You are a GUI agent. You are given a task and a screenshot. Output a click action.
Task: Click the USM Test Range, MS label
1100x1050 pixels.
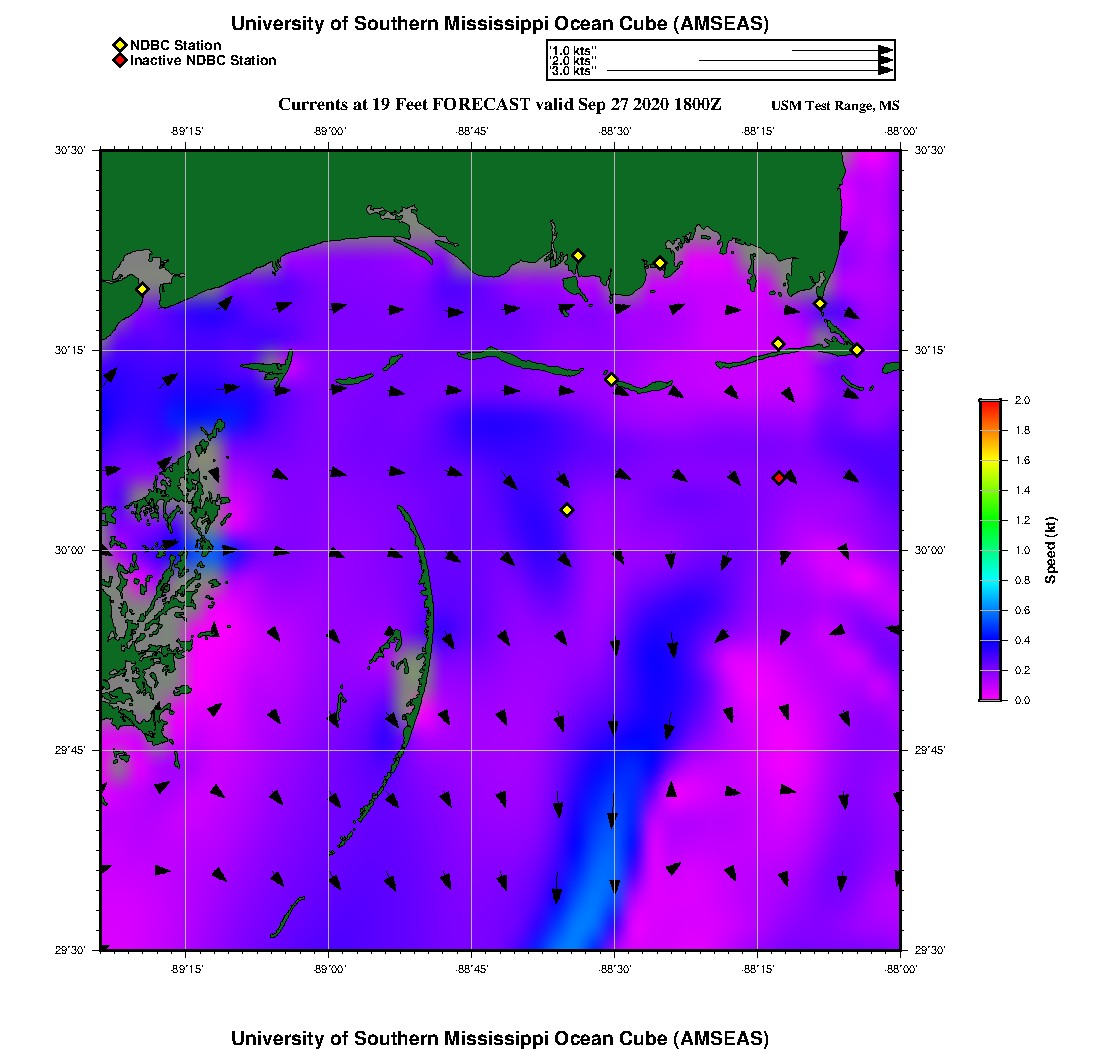[835, 106]
